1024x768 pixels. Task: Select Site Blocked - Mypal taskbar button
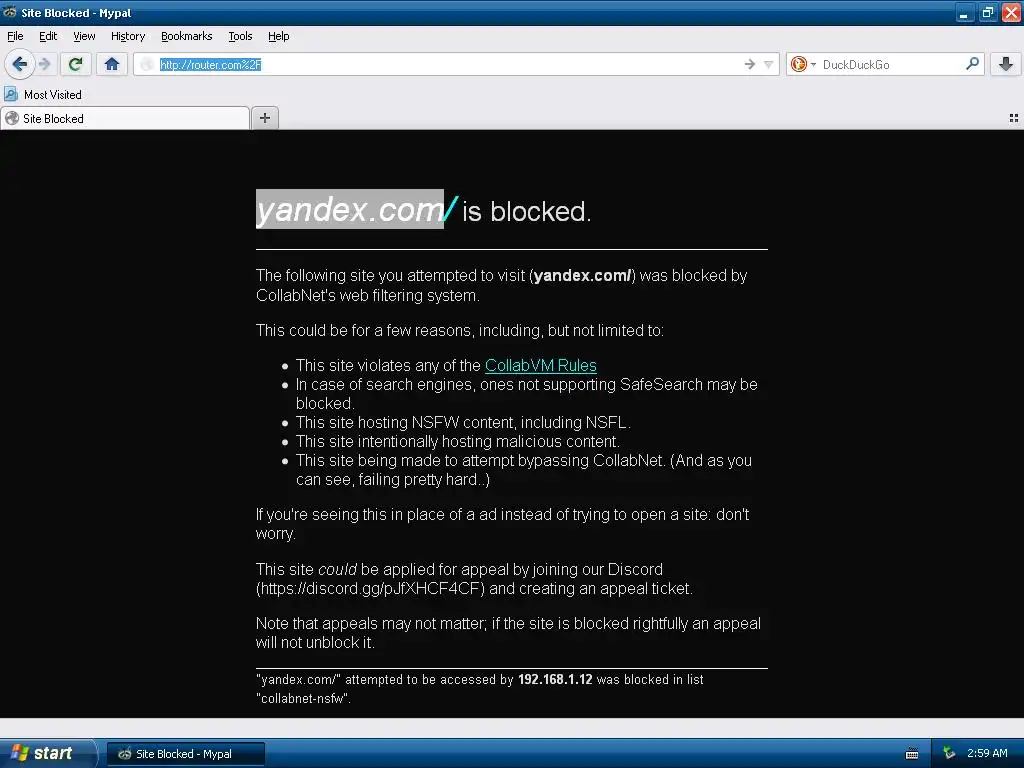tap(185, 754)
